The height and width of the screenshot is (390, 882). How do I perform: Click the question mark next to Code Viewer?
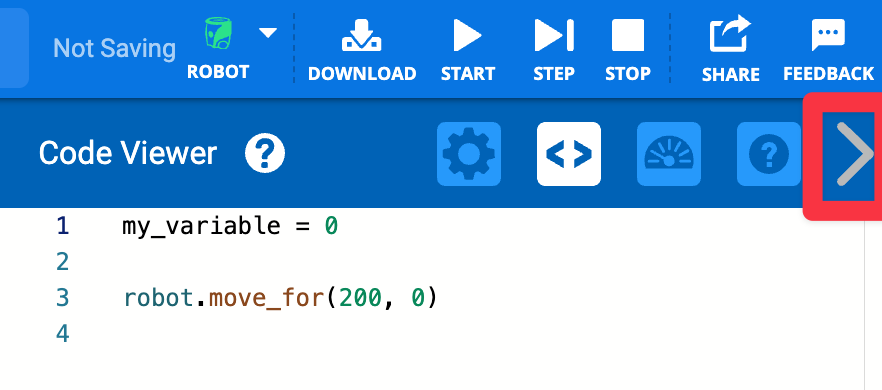[x=265, y=153]
